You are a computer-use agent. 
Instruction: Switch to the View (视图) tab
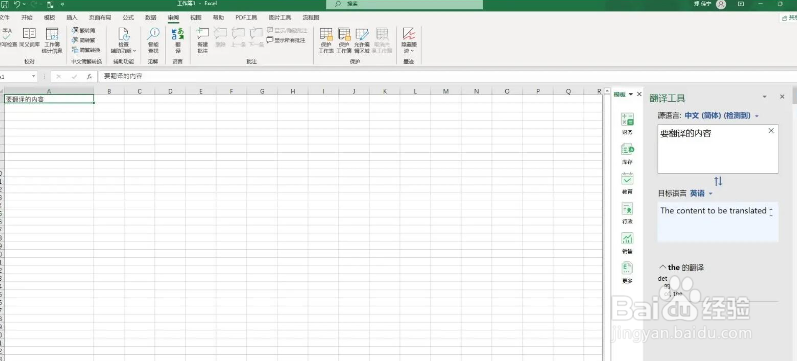(x=196, y=17)
